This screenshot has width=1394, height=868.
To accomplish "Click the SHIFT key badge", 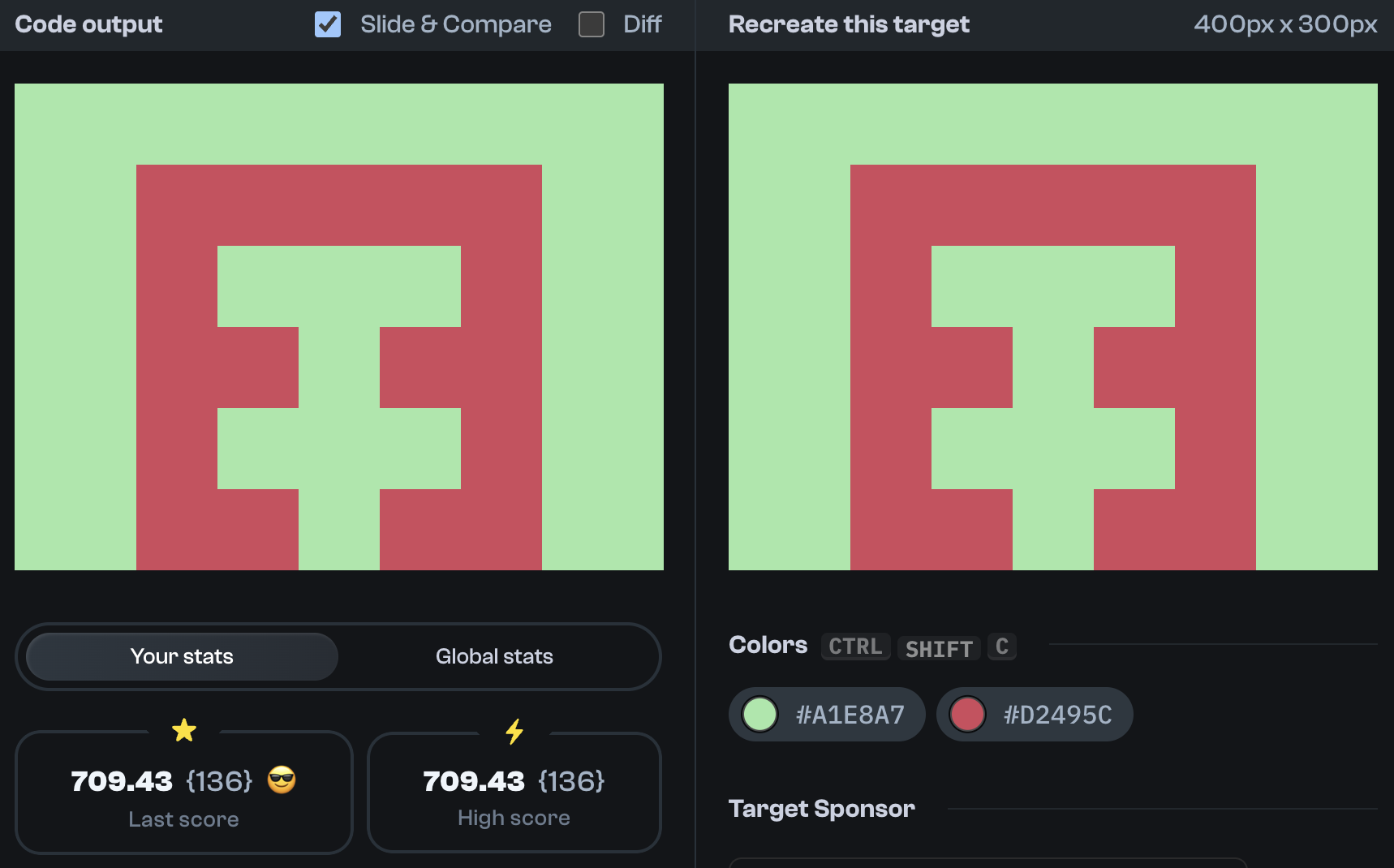I will click(x=938, y=648).
